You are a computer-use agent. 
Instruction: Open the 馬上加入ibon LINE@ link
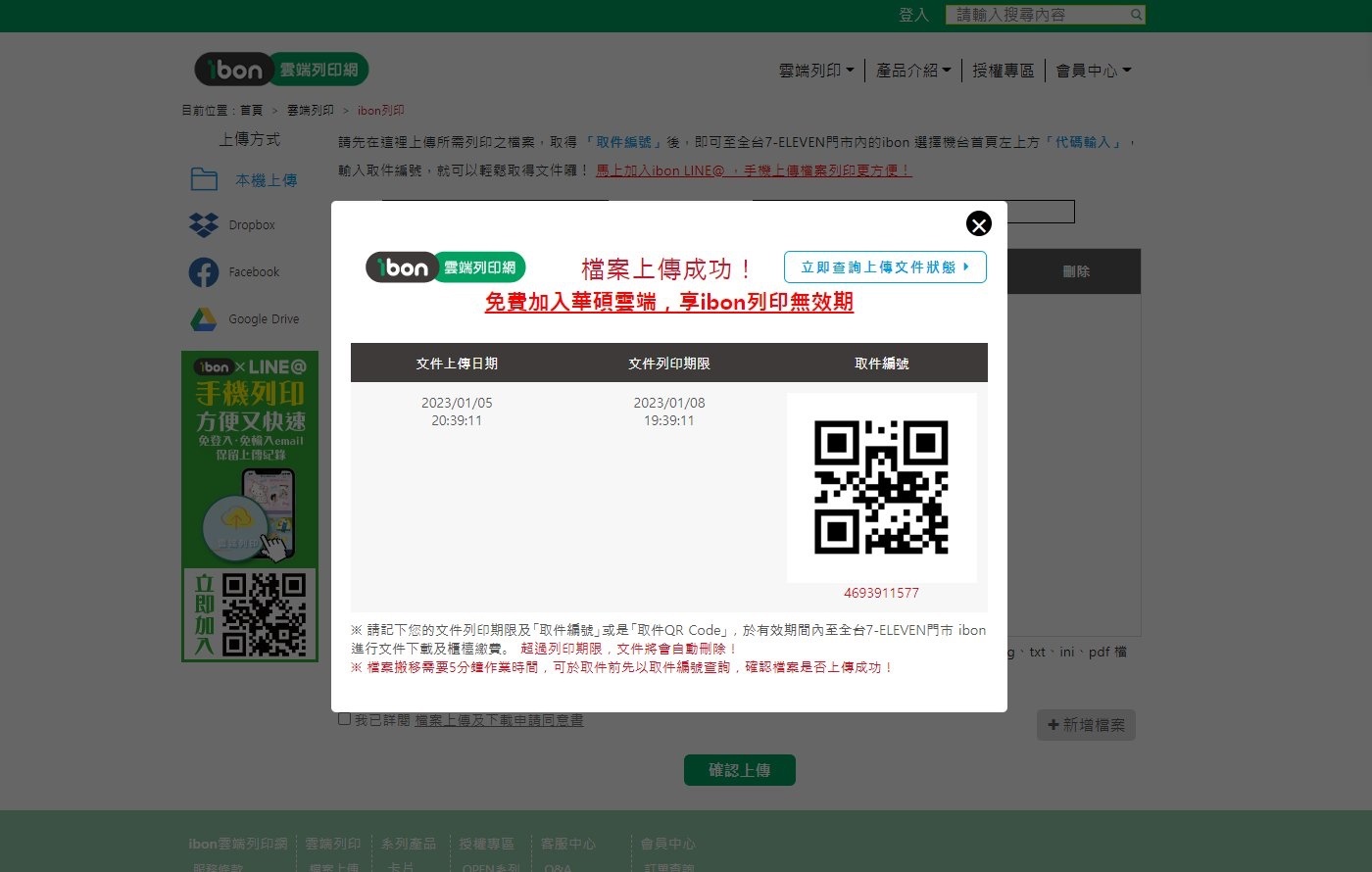(754, 170)
